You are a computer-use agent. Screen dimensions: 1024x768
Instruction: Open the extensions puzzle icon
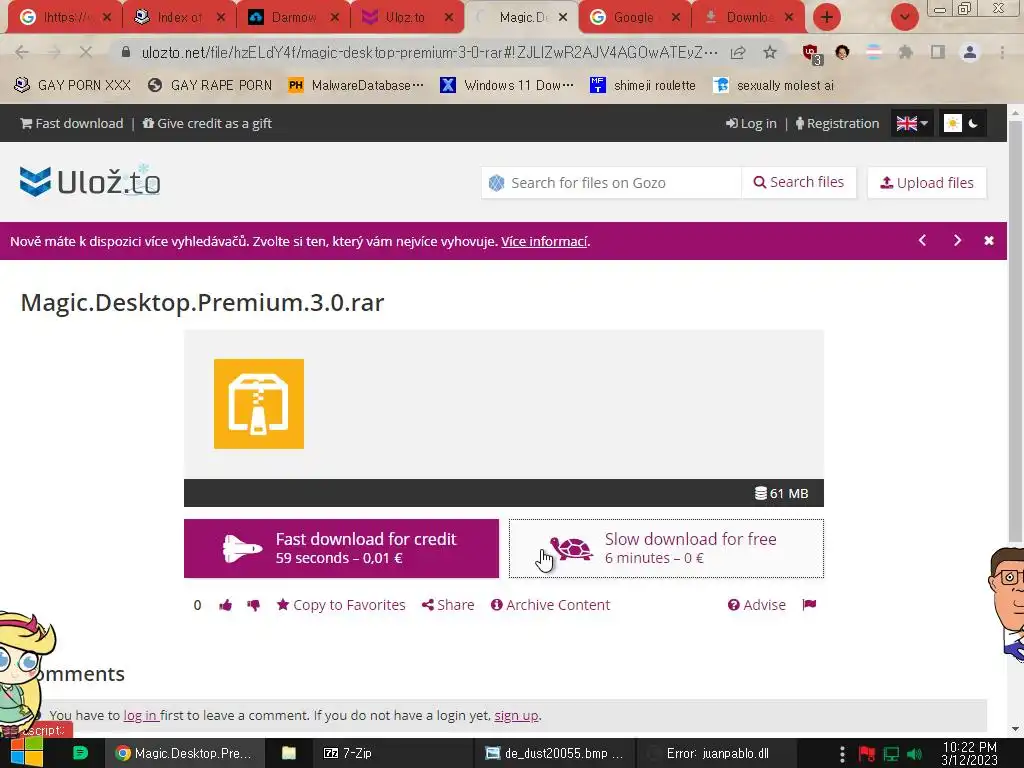click(905, 52)
